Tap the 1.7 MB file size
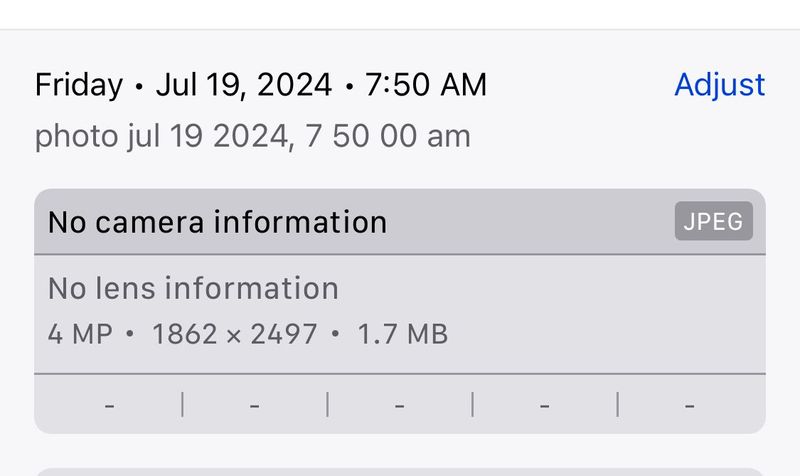This screenshot has height=476, width=800. pyautogui.click(x=402, y=334)
